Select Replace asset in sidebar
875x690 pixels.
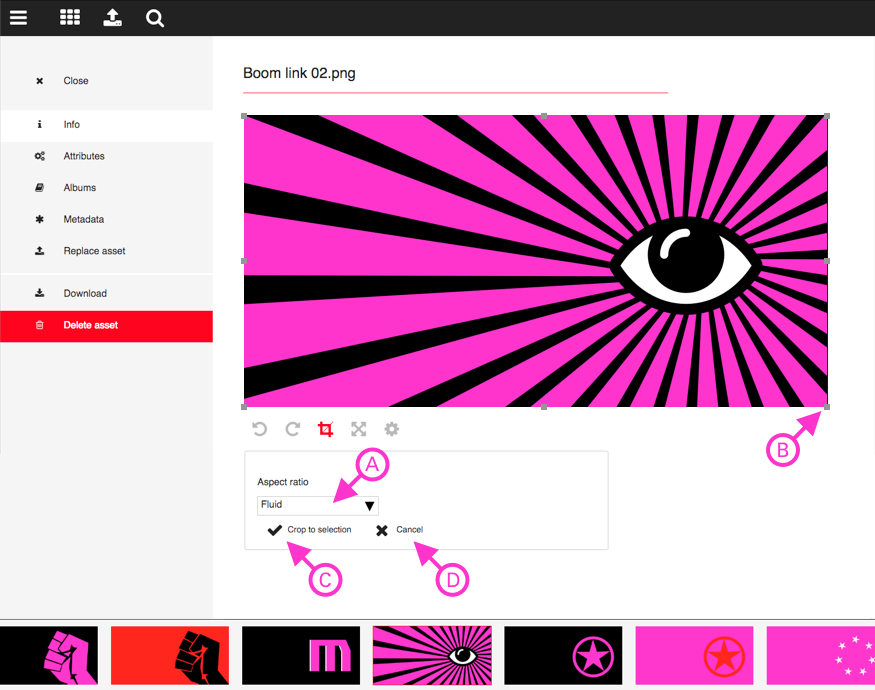(x=107, y=251)
